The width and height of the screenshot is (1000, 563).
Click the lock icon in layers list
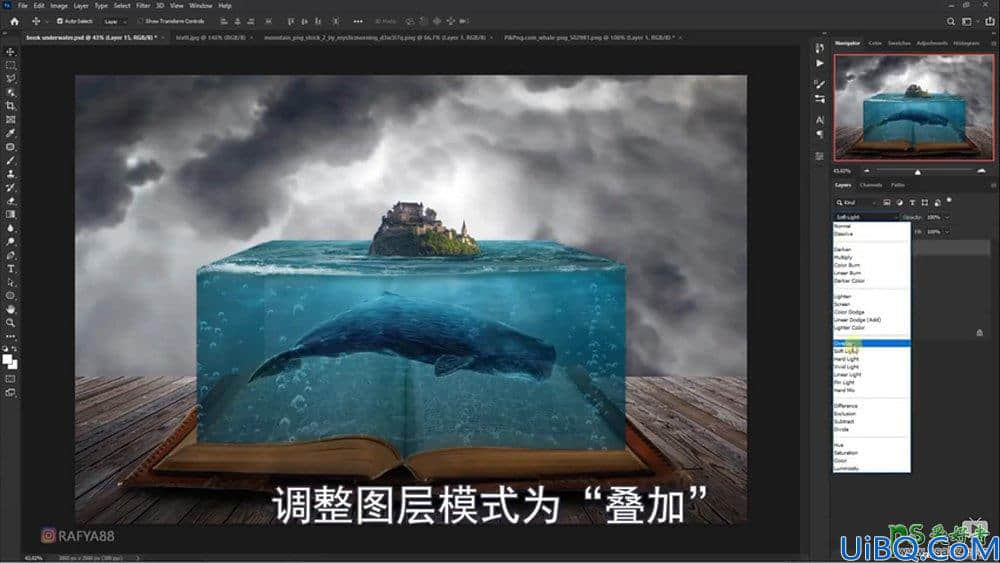point(980,333)
